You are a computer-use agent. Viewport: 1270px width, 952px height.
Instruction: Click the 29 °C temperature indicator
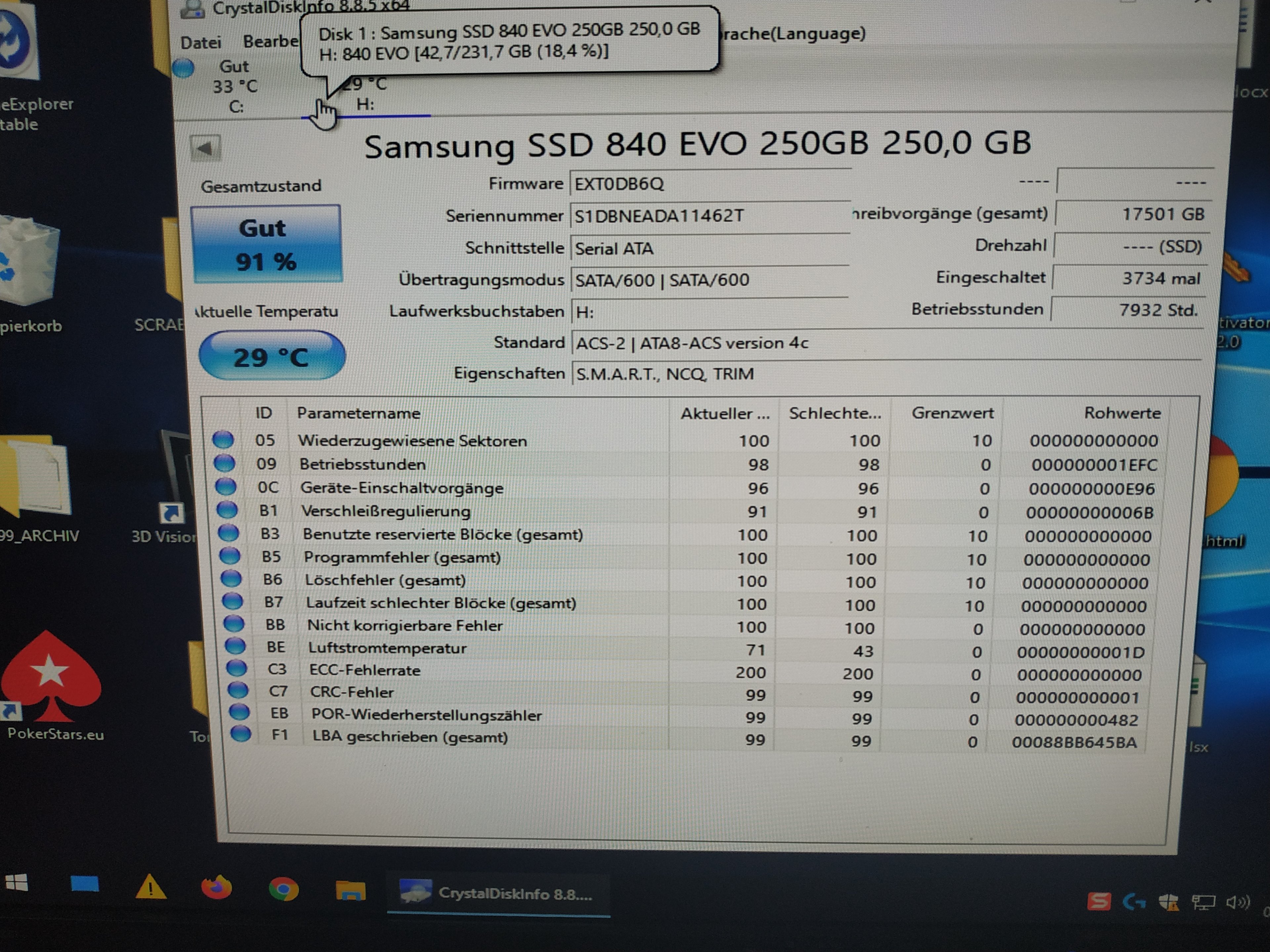(272, 356)
